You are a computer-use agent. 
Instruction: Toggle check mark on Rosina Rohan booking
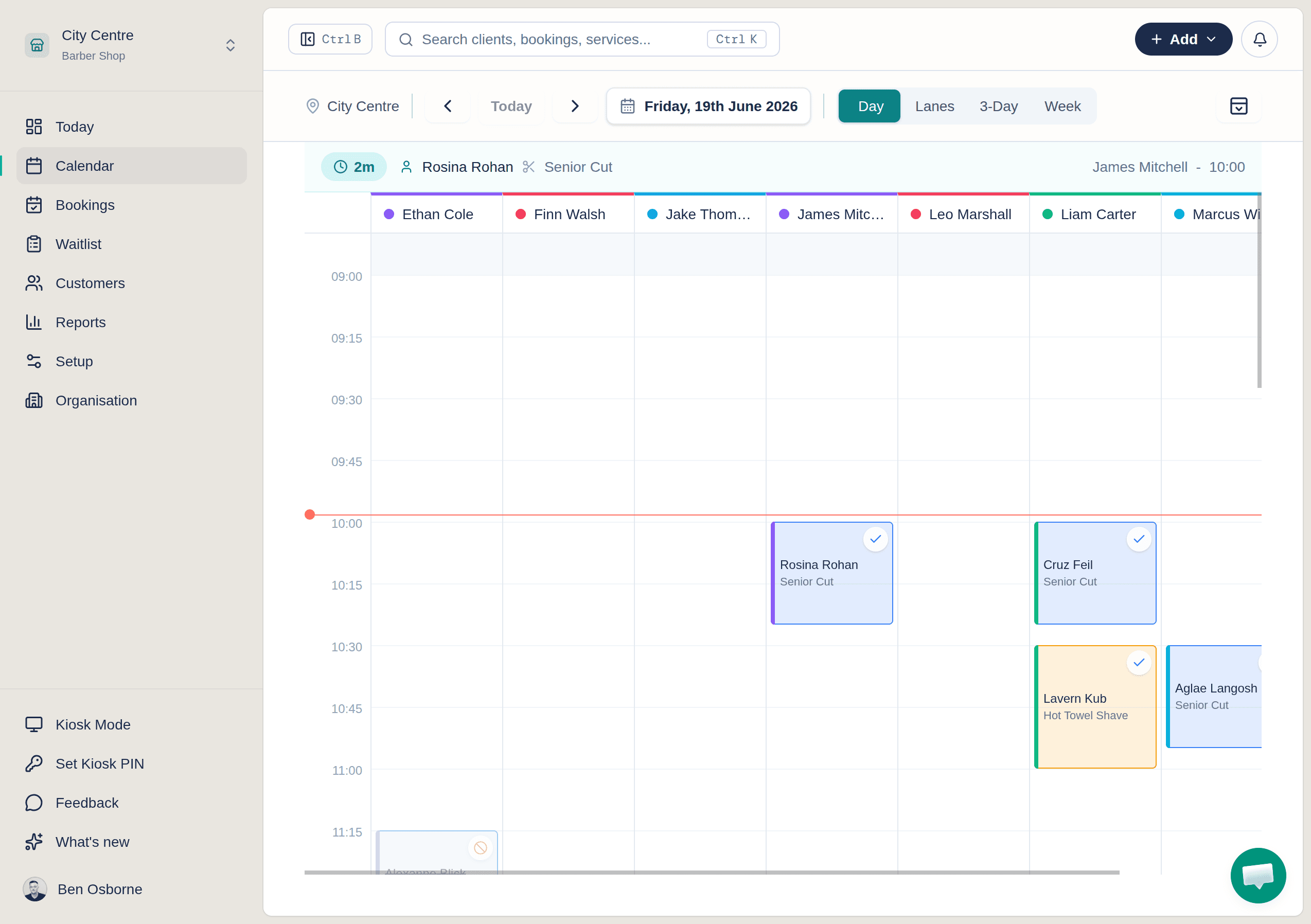[x=875, y=539]
